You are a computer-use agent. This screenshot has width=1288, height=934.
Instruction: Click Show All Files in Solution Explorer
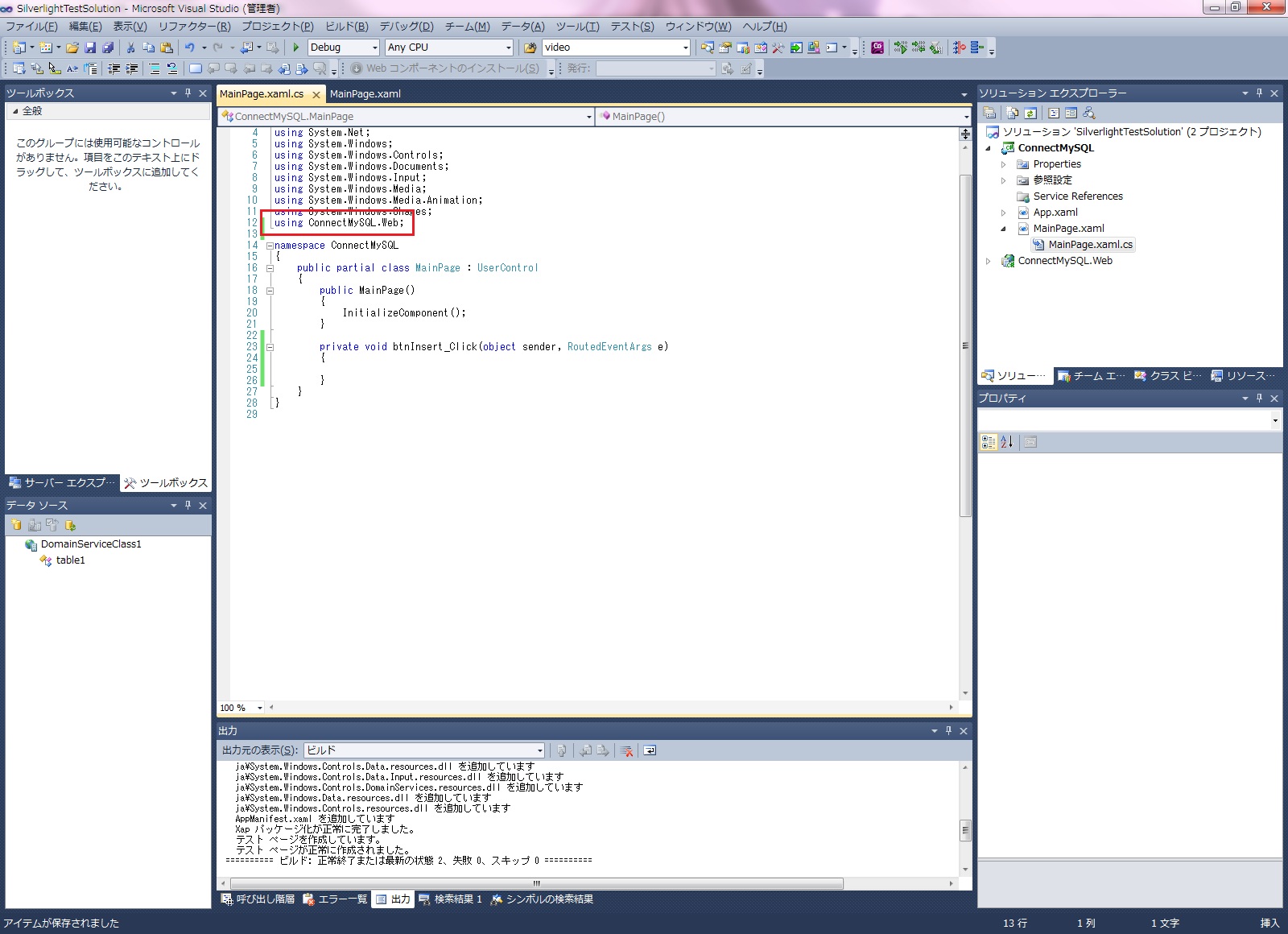pos(1013,113)
